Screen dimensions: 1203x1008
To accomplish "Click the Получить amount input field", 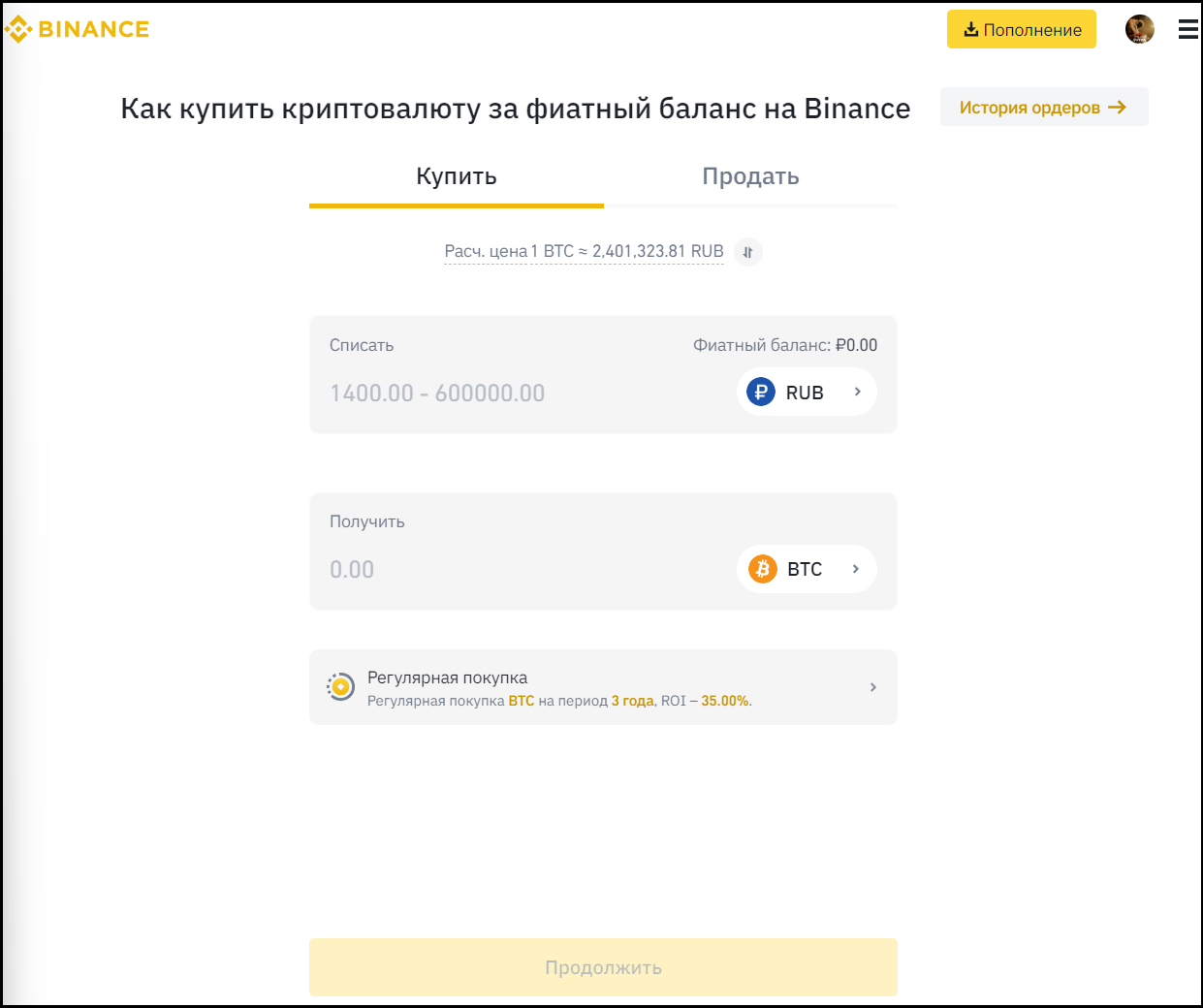I will point(523,569).
